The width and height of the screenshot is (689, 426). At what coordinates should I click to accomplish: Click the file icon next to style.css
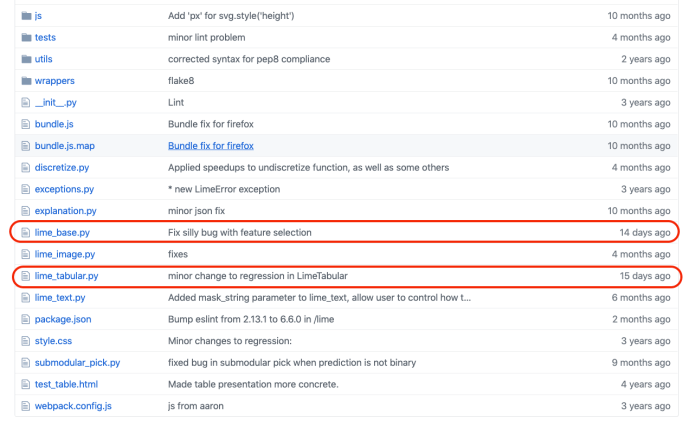[26, 341]
